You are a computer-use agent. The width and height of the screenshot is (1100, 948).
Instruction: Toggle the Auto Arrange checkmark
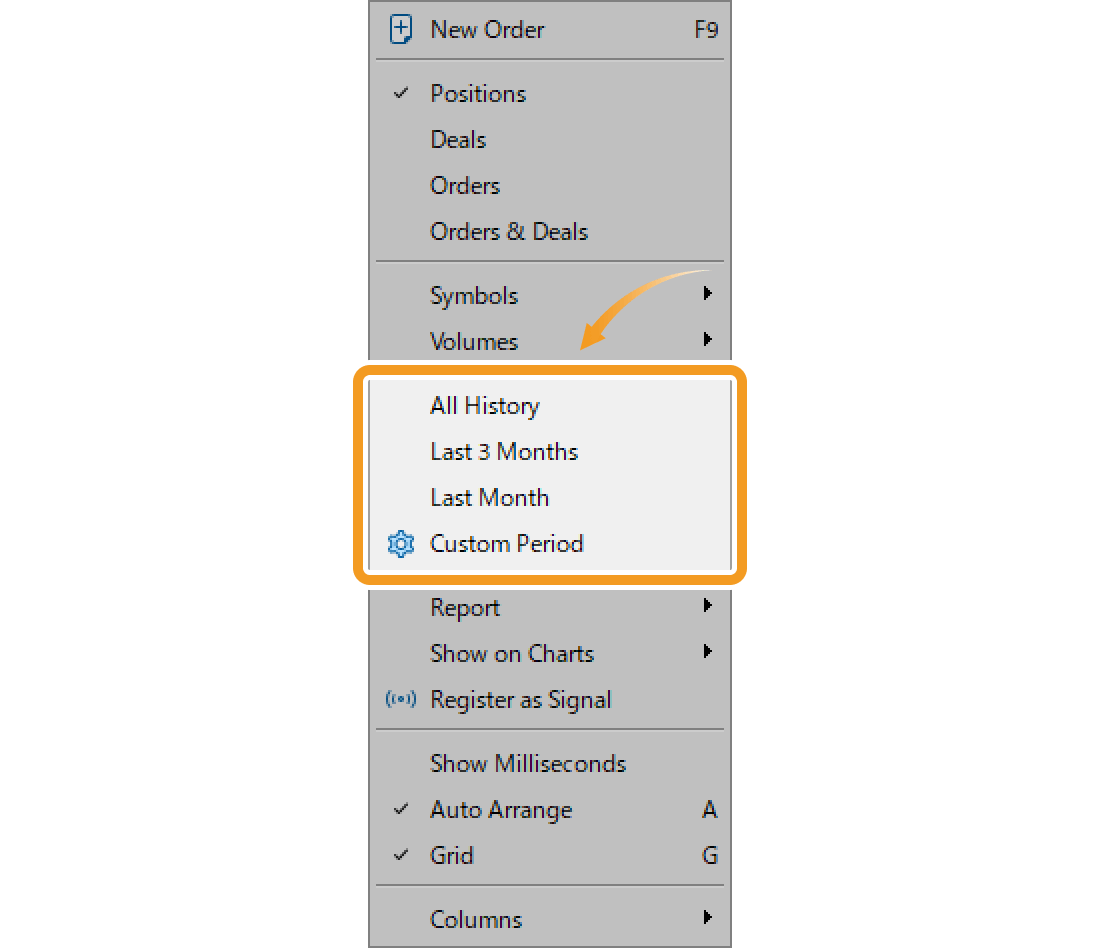pos(401,809)
